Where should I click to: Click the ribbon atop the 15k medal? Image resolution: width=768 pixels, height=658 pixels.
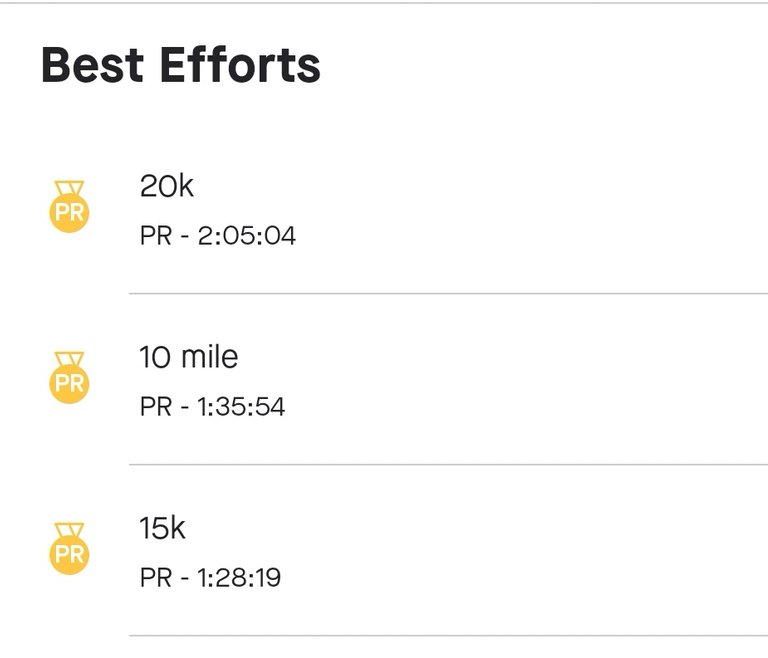coord(69,531)
